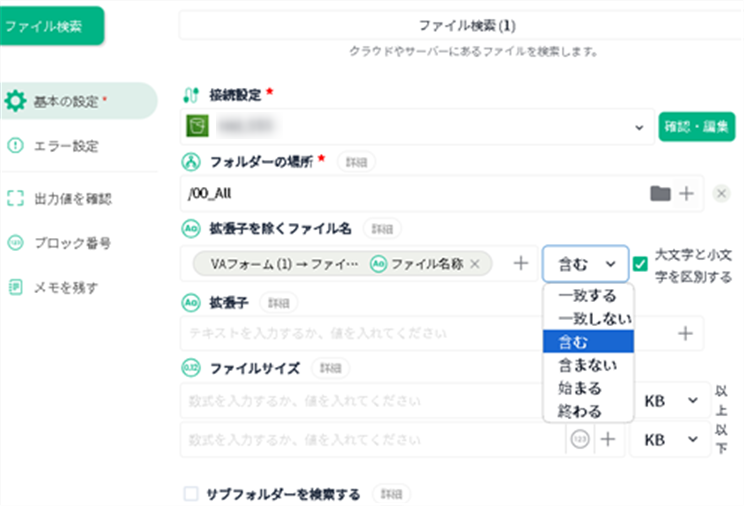Viewport: 744px width, 506px height.
Task: Remove the ファイル名称 chip with its X
Action: coord(475,264)
